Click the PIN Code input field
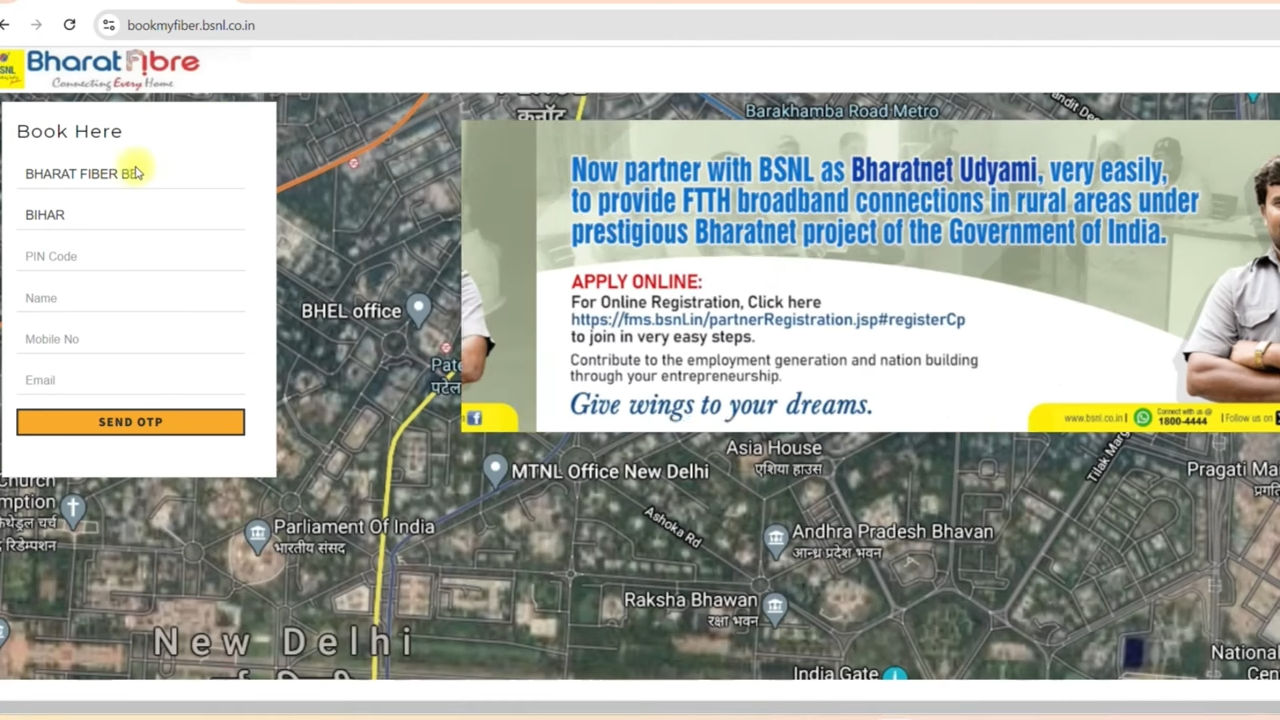The width and height of the screenshot is (1280, 720). [130, 256]
